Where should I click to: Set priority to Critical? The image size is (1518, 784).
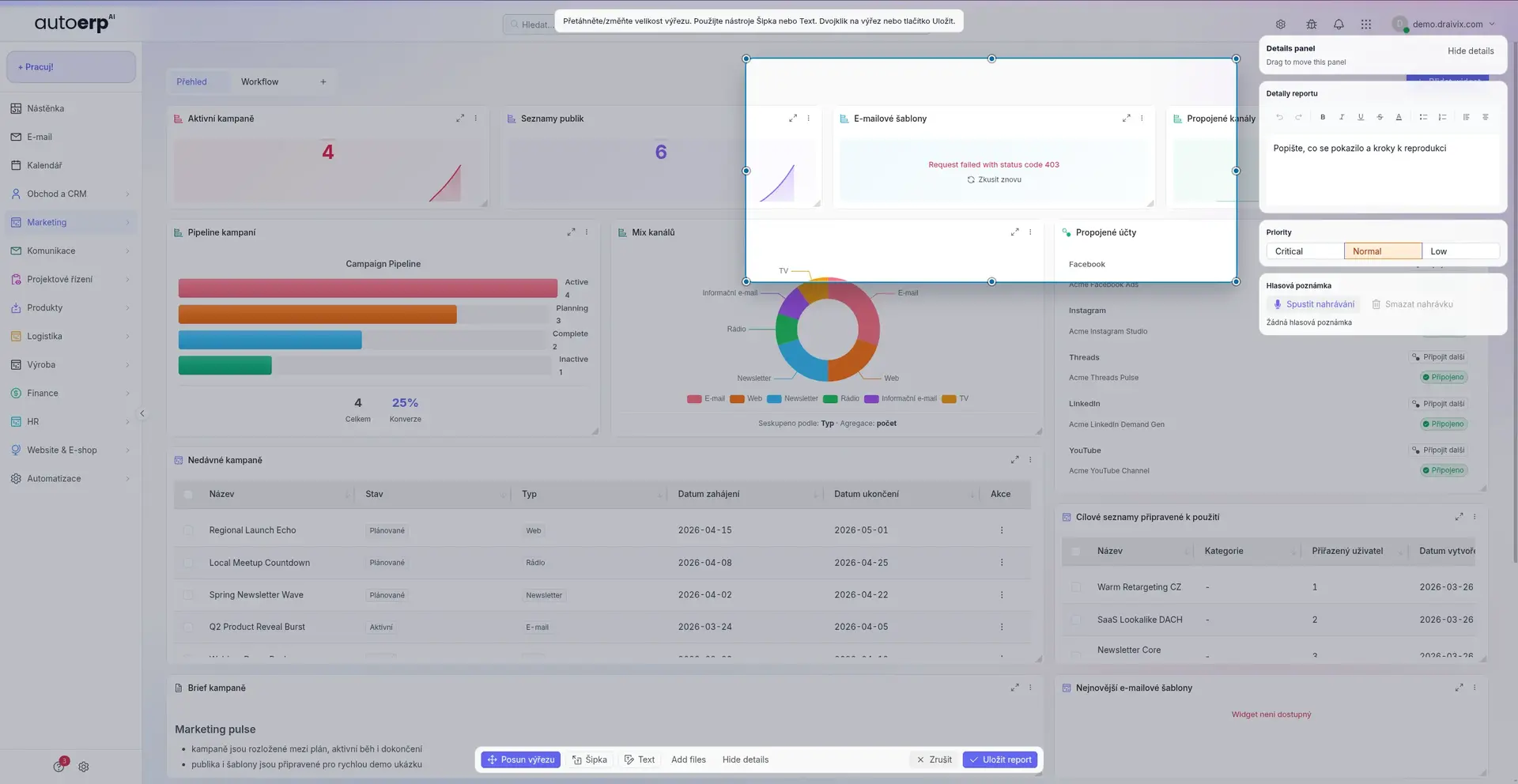pos(1305,251)
